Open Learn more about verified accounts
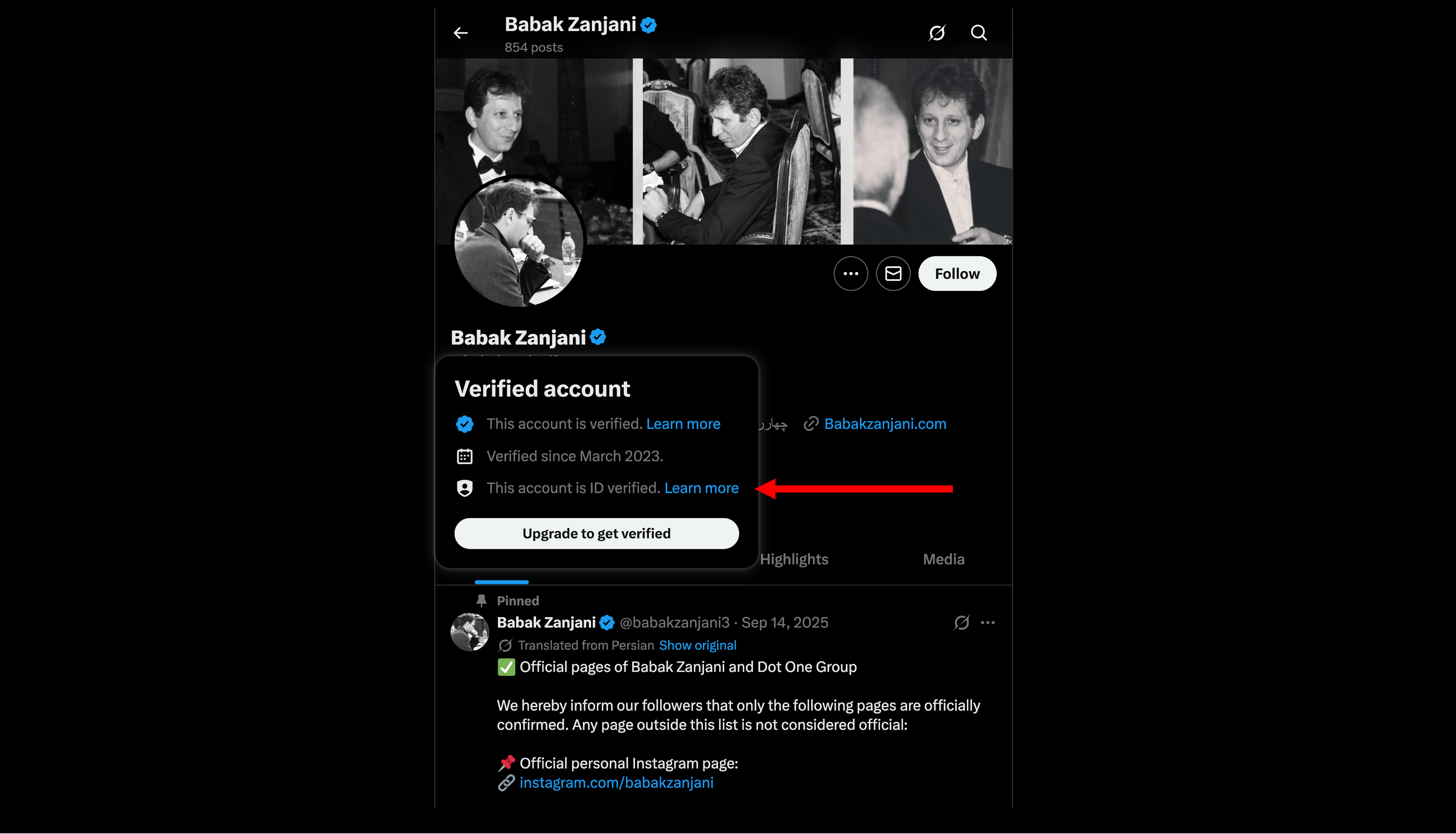Screen dimensions: 1456x834 point(683,424)
